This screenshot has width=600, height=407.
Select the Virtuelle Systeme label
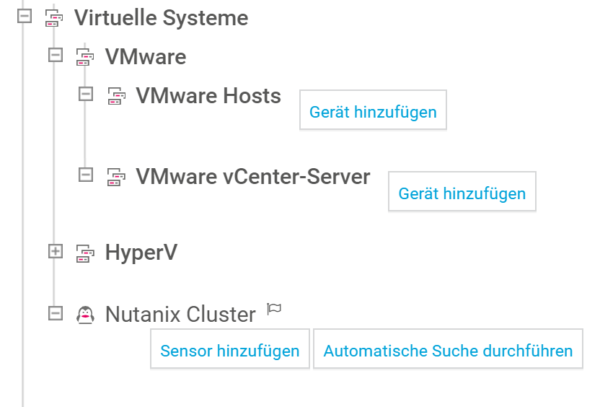(161, 18)
